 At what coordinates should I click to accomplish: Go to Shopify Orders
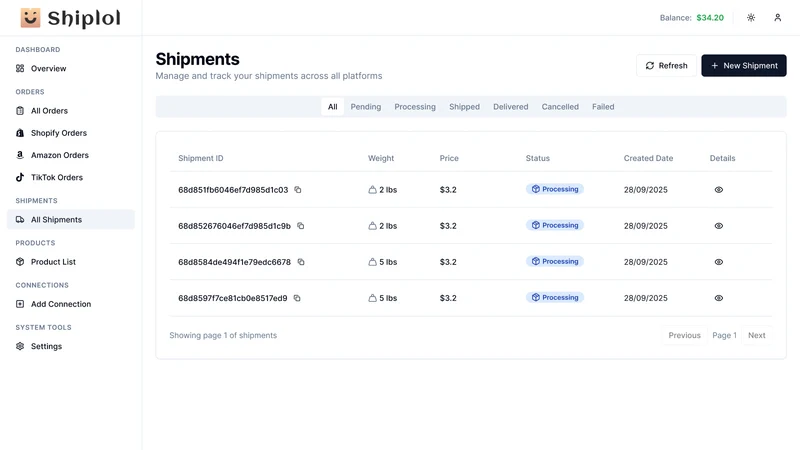71,133
